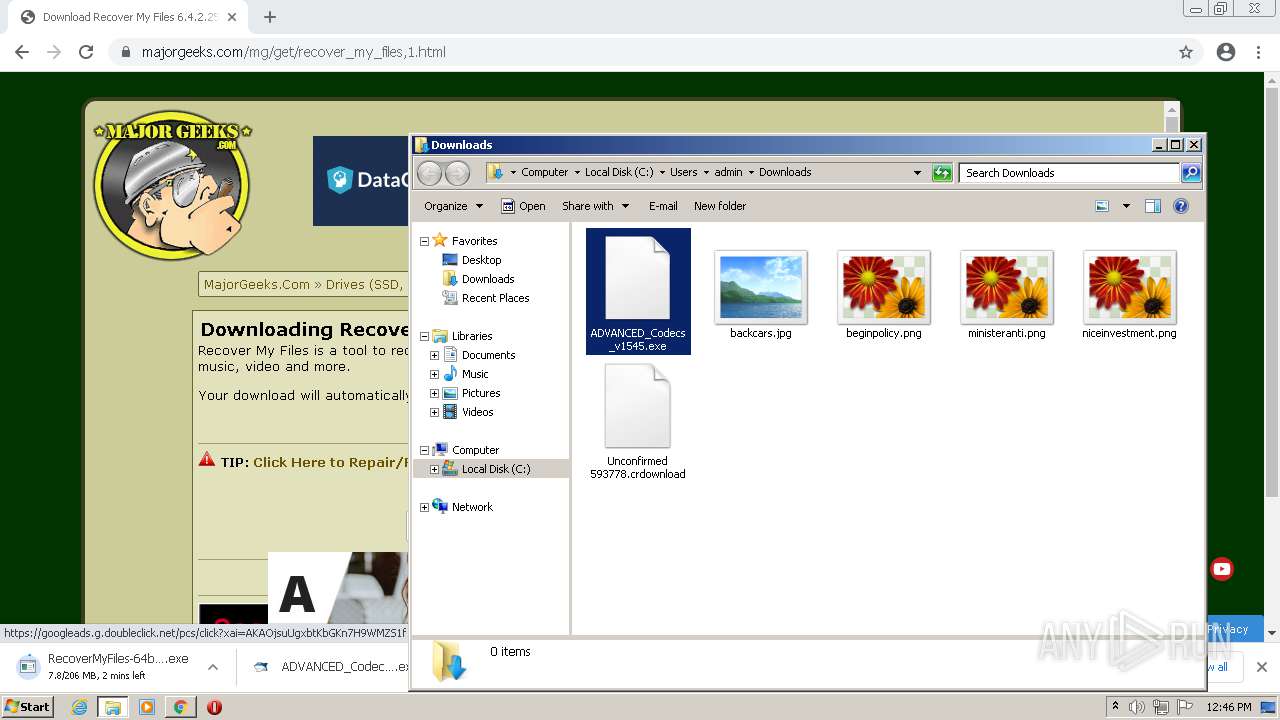The width and height of the screenshot is (1280, 720).
Task: Launch Internet Explorer from taskbar
Action: [79, 707]
